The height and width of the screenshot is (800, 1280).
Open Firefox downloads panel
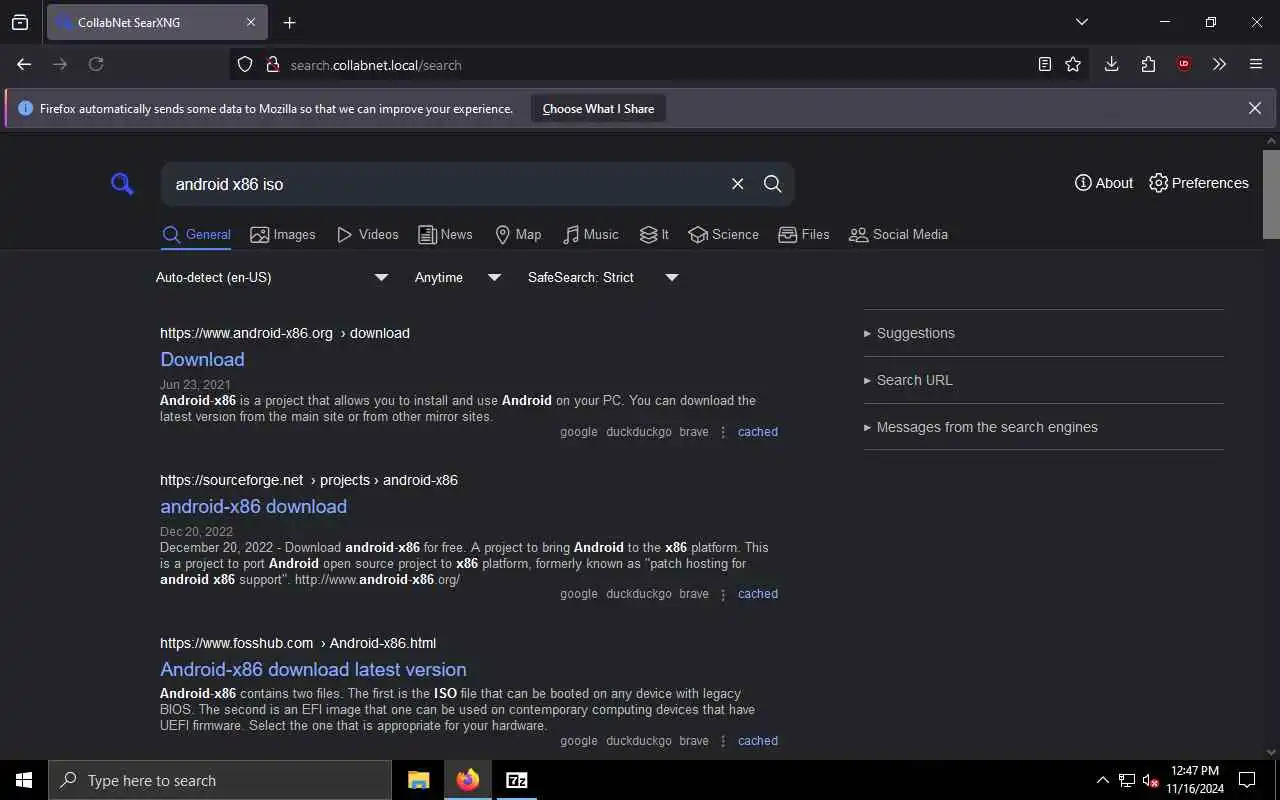point(1111,64)
